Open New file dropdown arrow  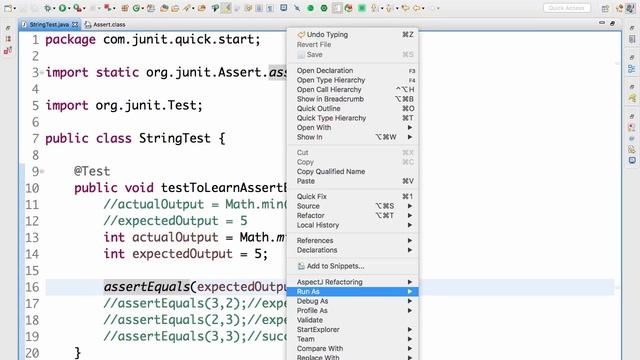click(15, 8)
